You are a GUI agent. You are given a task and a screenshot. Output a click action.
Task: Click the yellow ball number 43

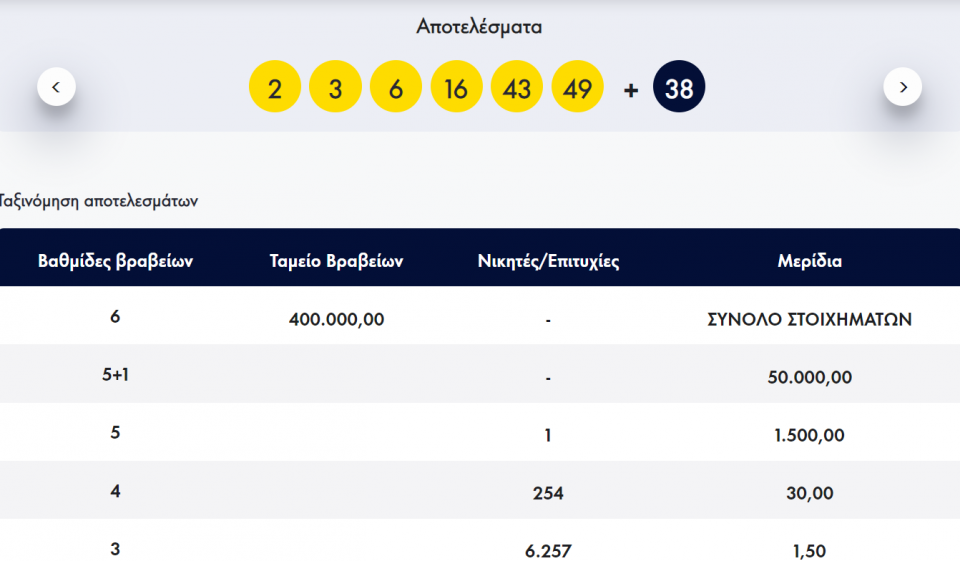(x=517, y=88)
